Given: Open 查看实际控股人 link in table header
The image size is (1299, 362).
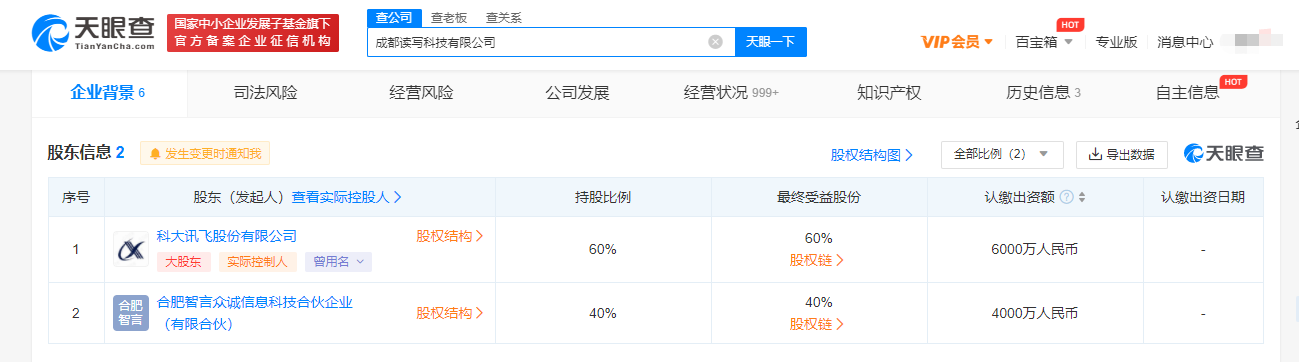Looking at the screenshot, I should click(x=347, y=197).
